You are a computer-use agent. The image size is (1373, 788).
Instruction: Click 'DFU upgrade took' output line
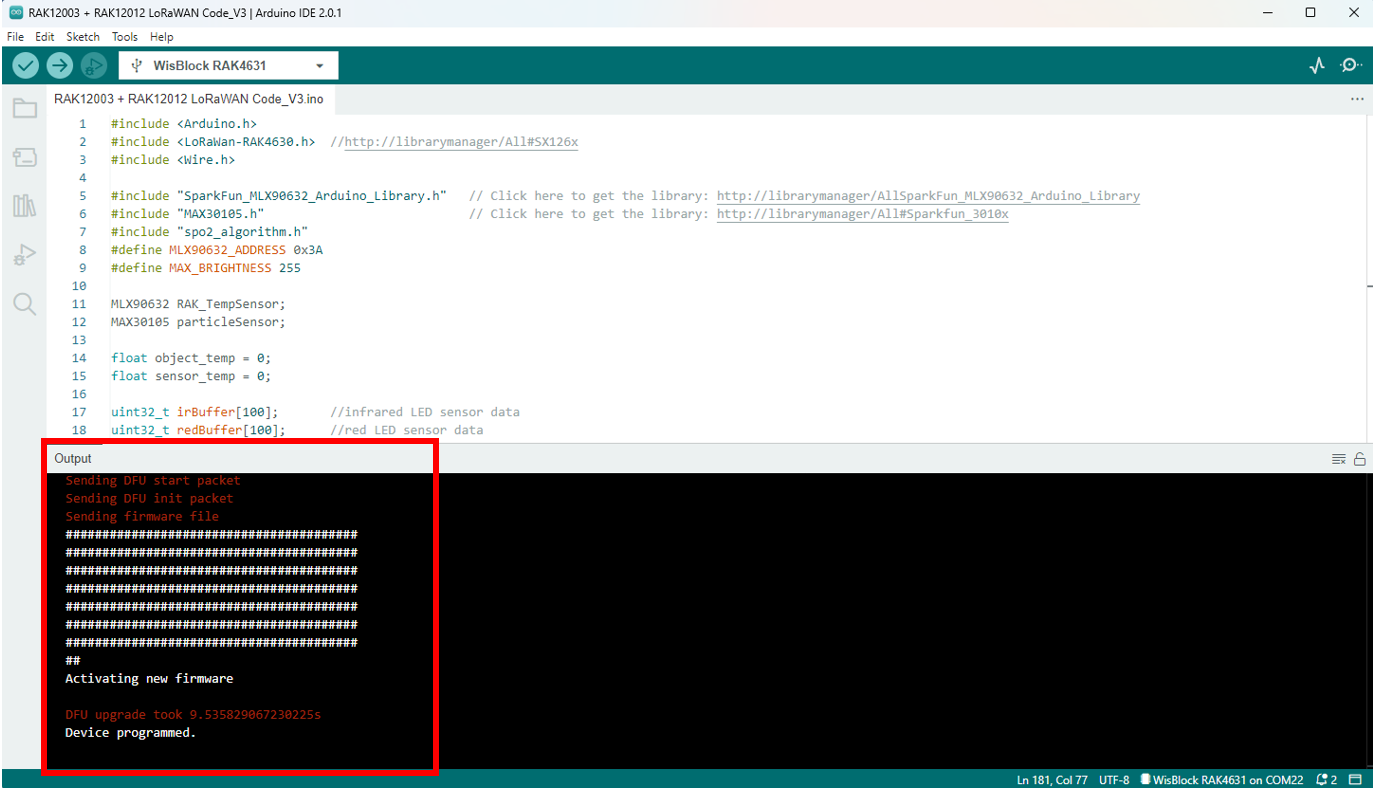coord(193,714)
